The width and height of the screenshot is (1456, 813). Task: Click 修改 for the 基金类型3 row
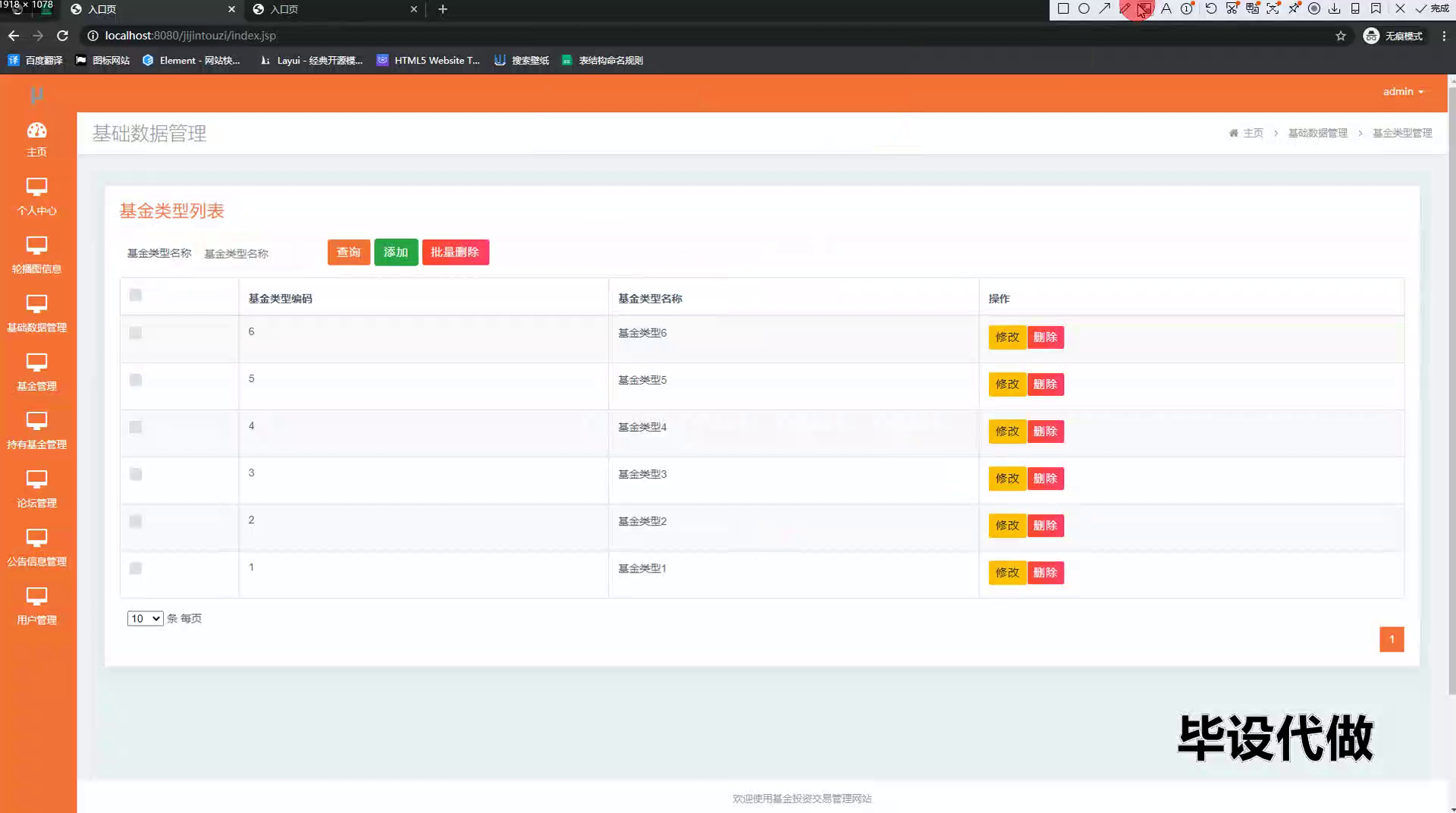[1007, 479]
